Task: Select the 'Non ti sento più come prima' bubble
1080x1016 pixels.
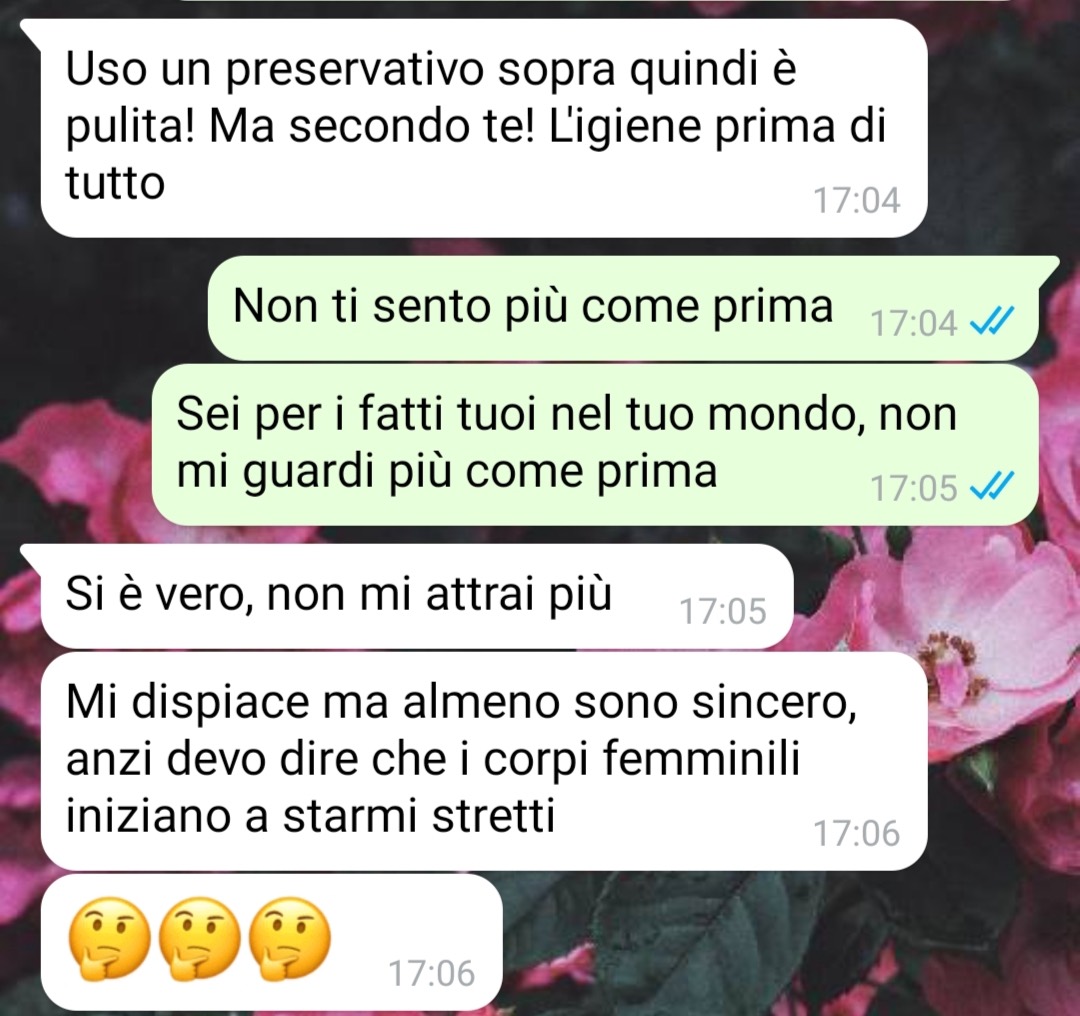Action: tap(623, 308)
